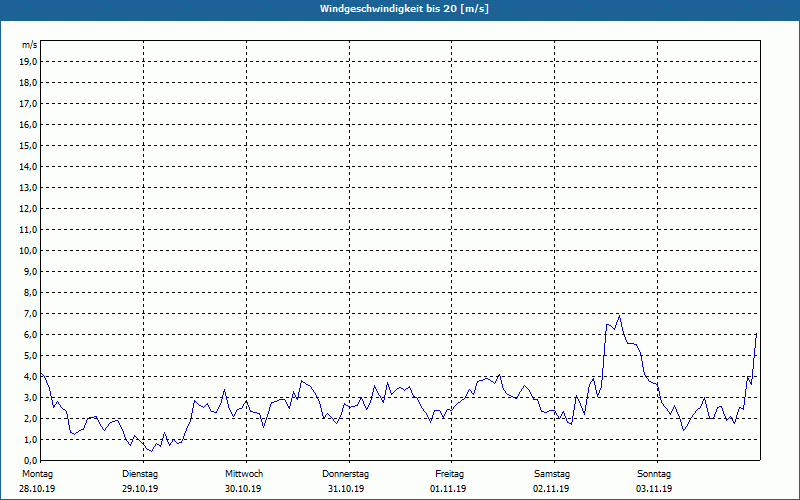Screen dimensions: 800x500
Task: Click the date label 01.11.19
Action: [x=449, y=489]
